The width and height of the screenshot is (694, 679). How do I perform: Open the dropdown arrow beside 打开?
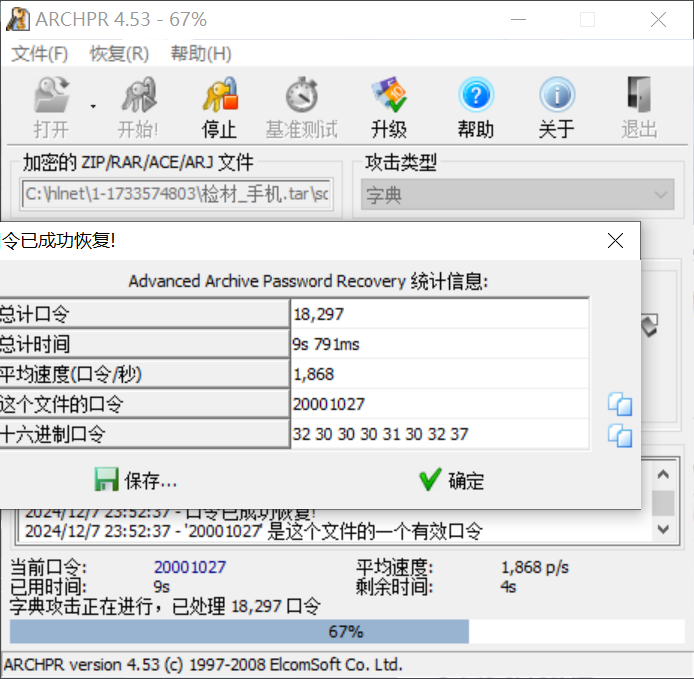pos(93,106)
